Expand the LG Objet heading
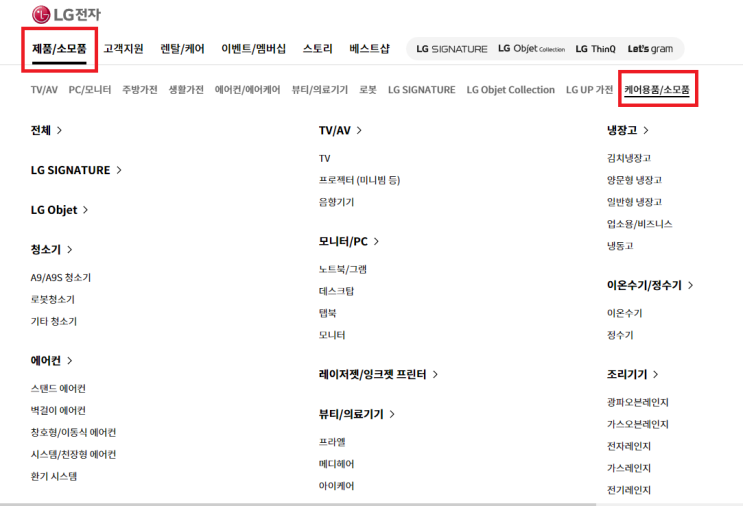 point(60,210)
